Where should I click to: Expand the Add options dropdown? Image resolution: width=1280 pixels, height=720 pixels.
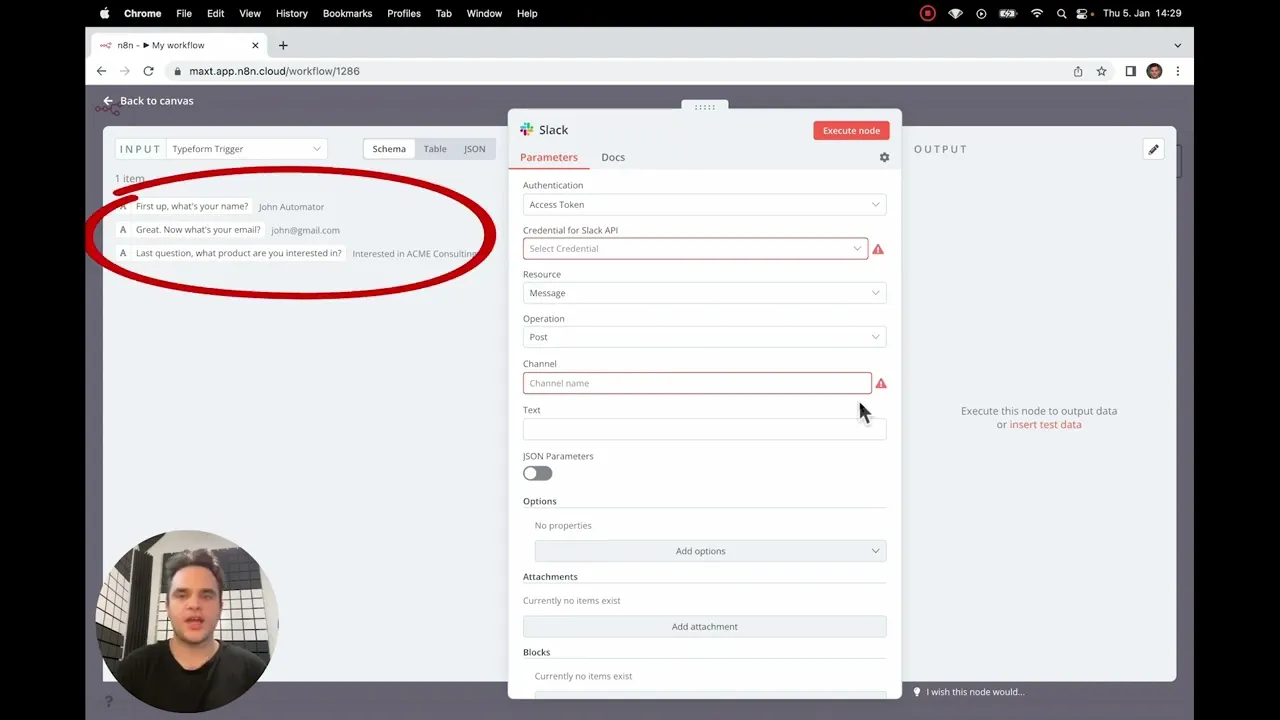pos(710,551)
